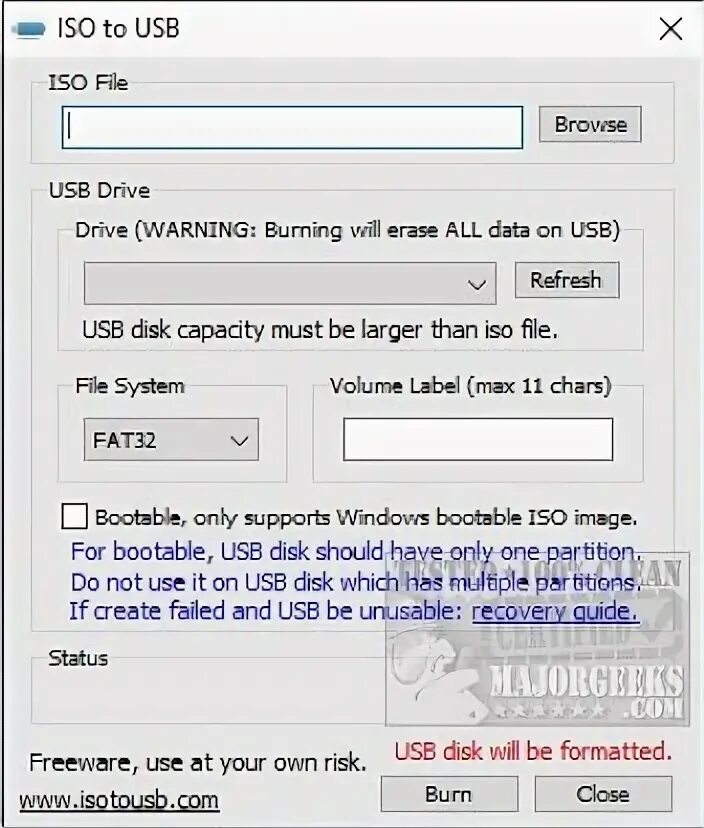Image resolution: width=704 pixels, height=828 pixels.
Task: Click the ISO to USB title bar text
Action: point(118,29)
